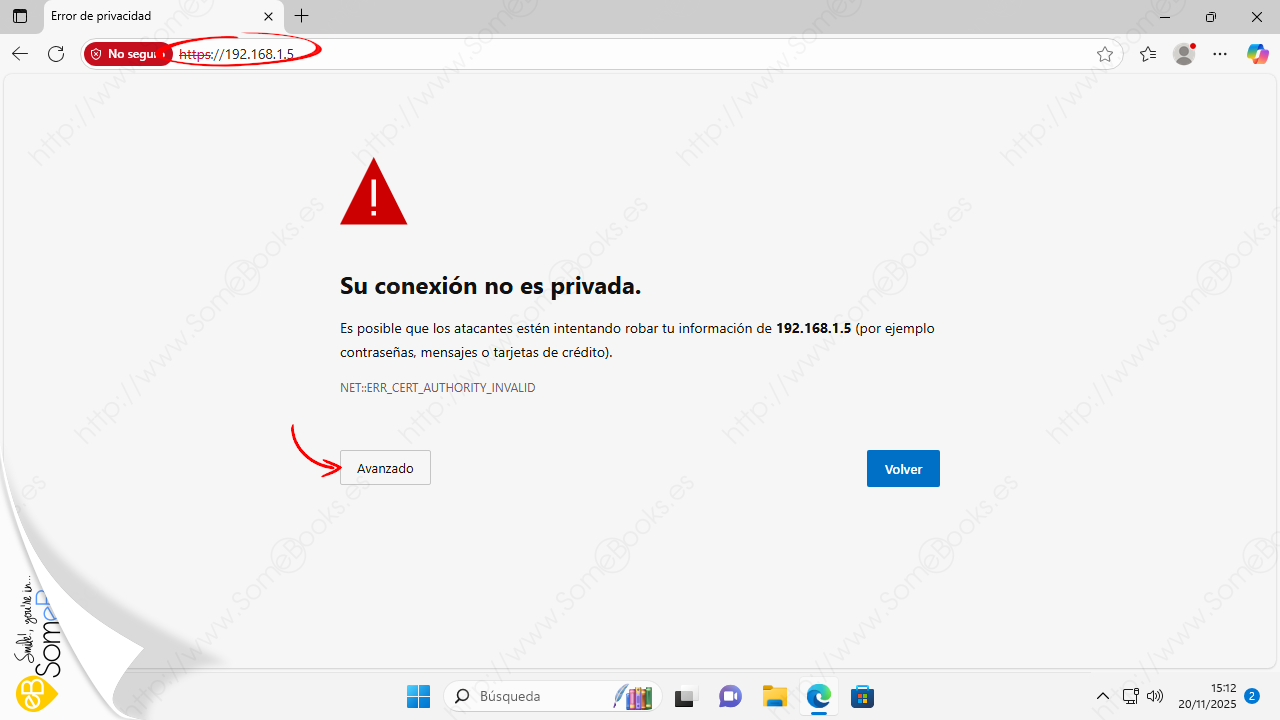Launch Copilot from the toolbar
The image size is (1280, 720).
[1257, 54]
